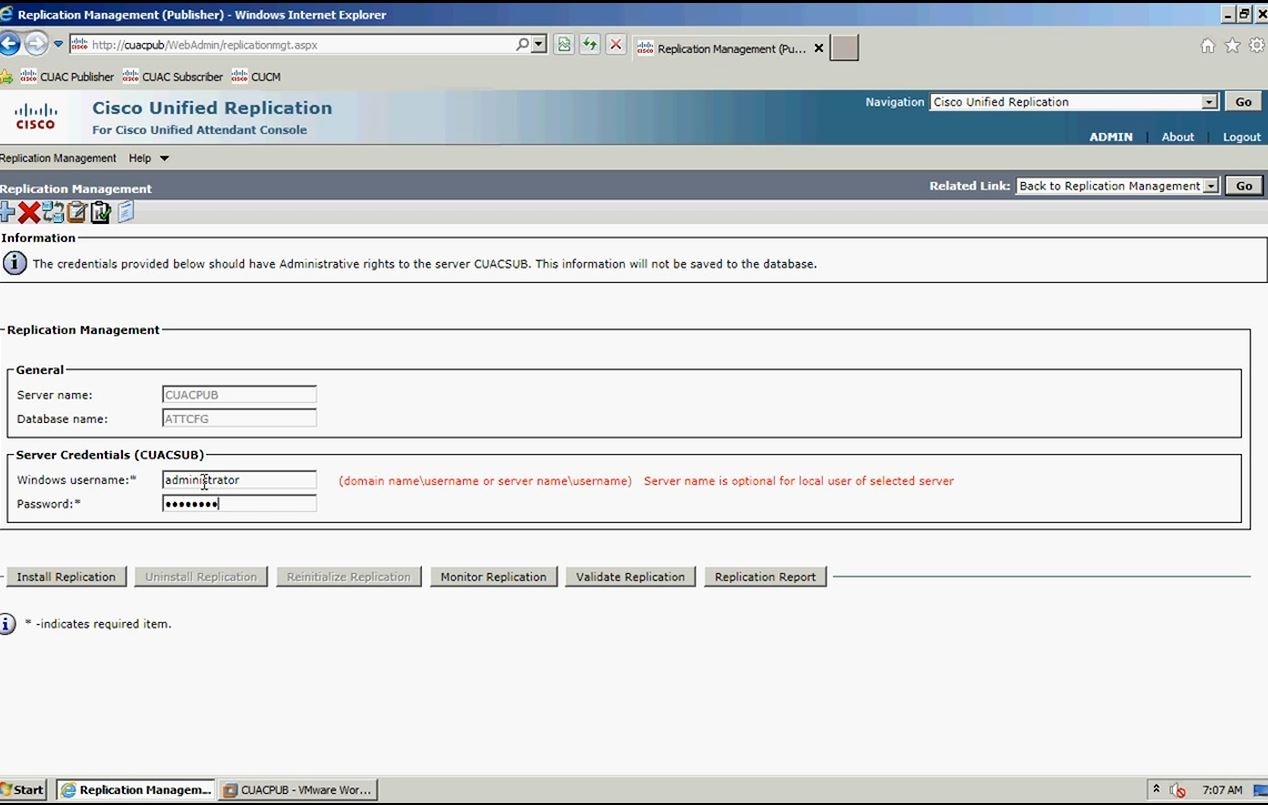Open the Navigation dropdown list
The image size is (1268, 805).
1209,102
